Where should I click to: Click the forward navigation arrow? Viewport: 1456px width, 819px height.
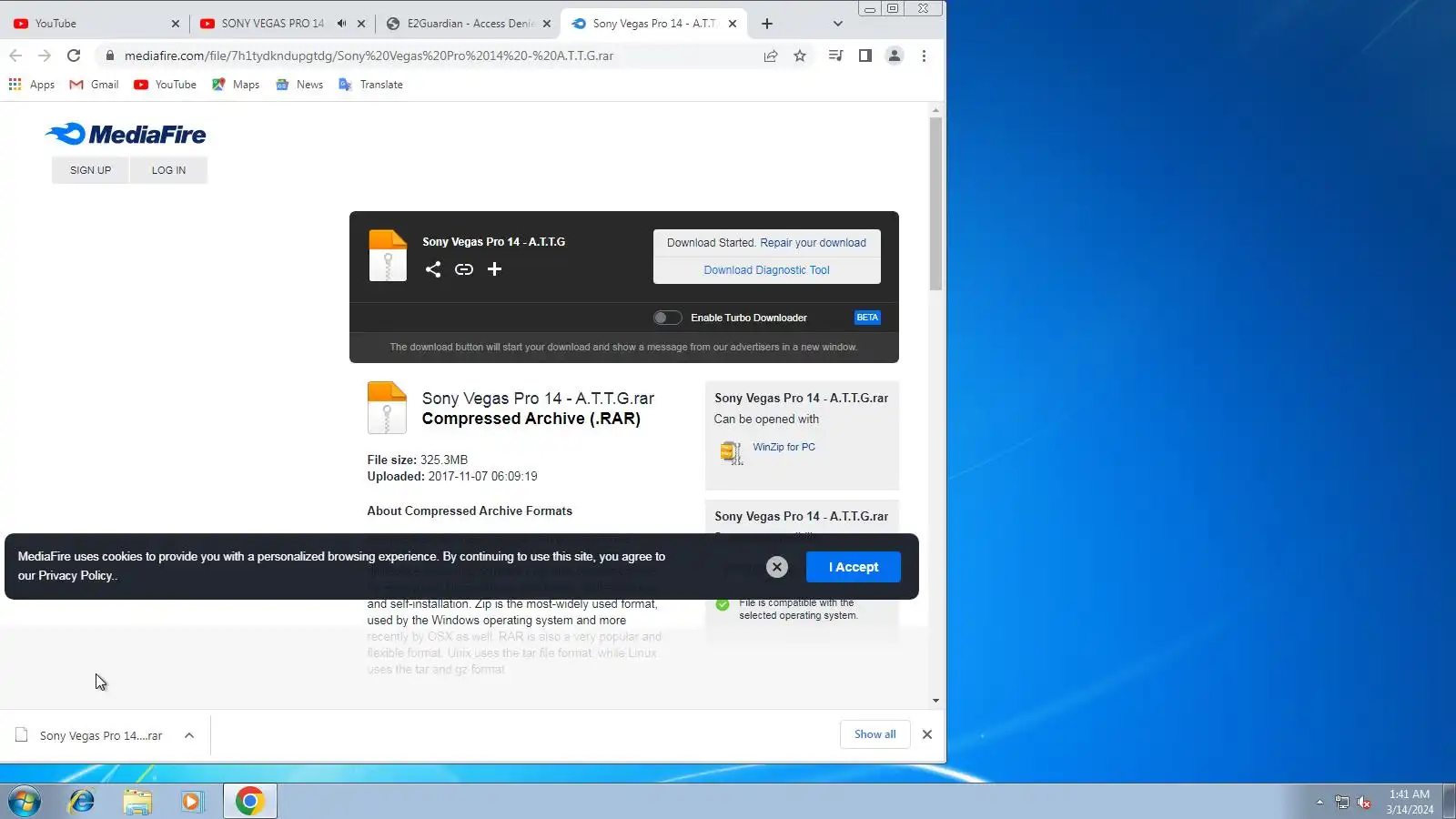[x=45, y=56]
